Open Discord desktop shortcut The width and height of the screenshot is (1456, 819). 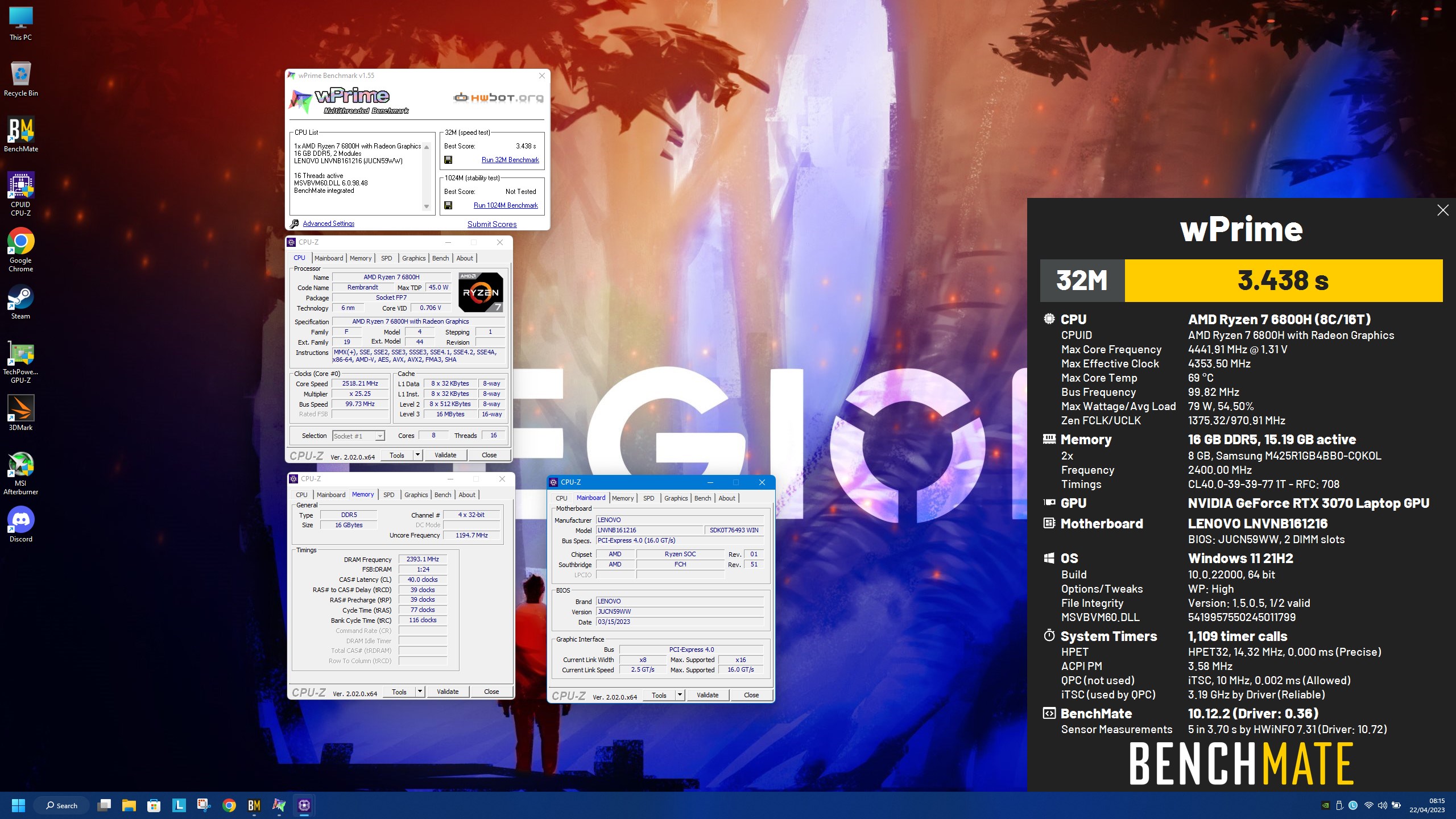coord(20,525)
